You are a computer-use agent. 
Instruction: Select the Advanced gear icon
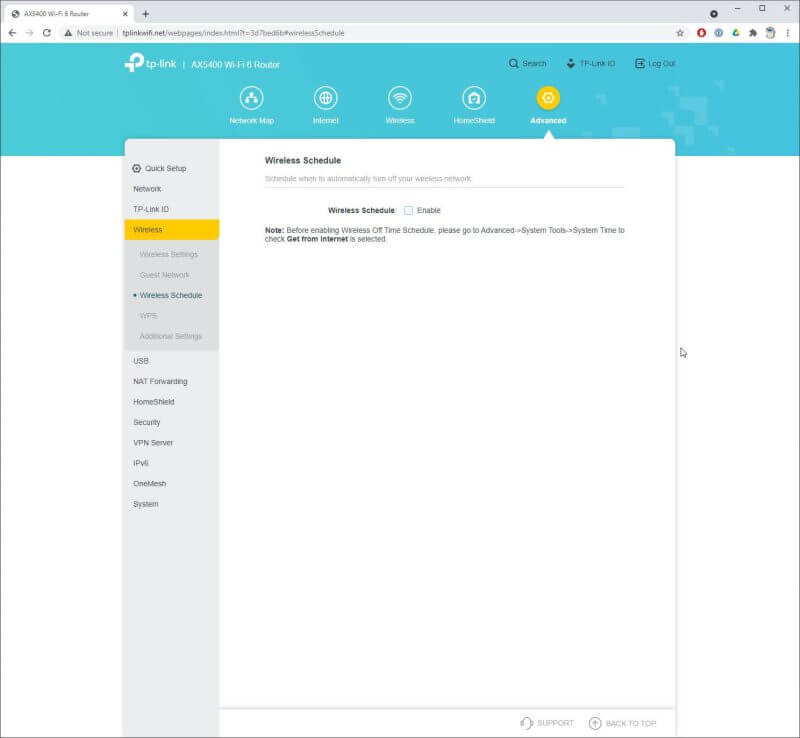coord(548,97)
